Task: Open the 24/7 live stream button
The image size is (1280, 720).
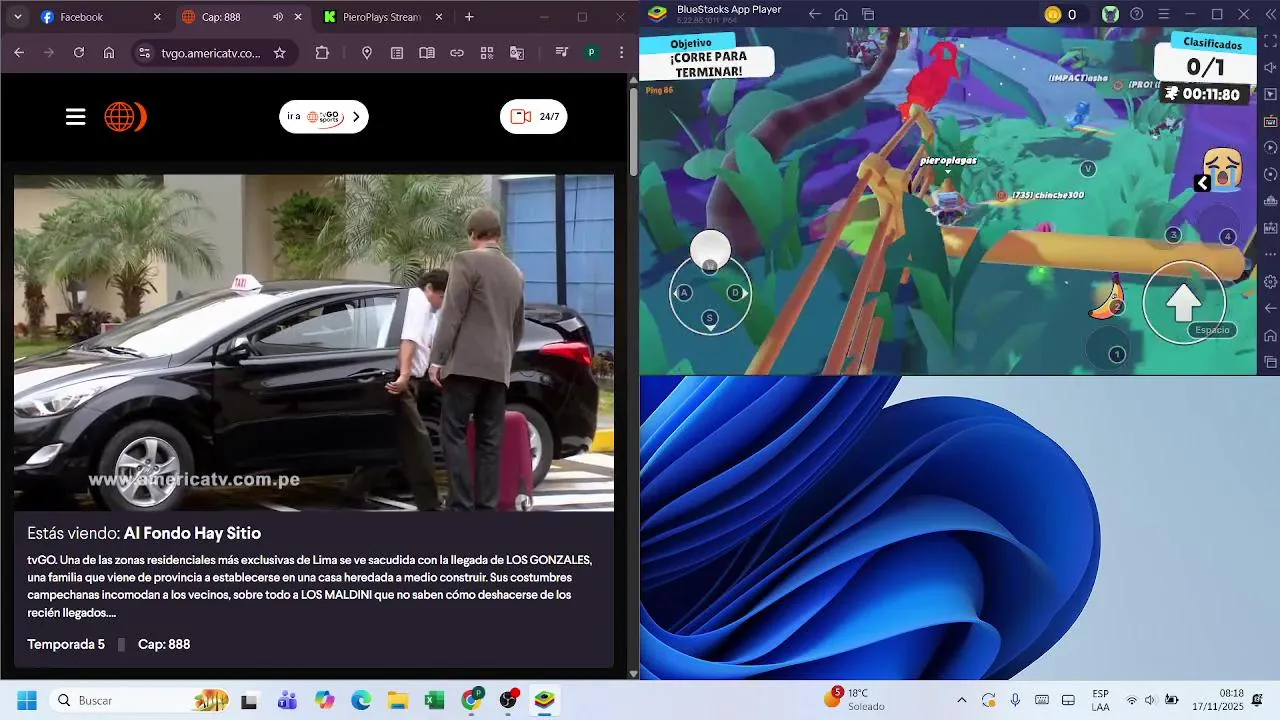Action: click(534, 117)
